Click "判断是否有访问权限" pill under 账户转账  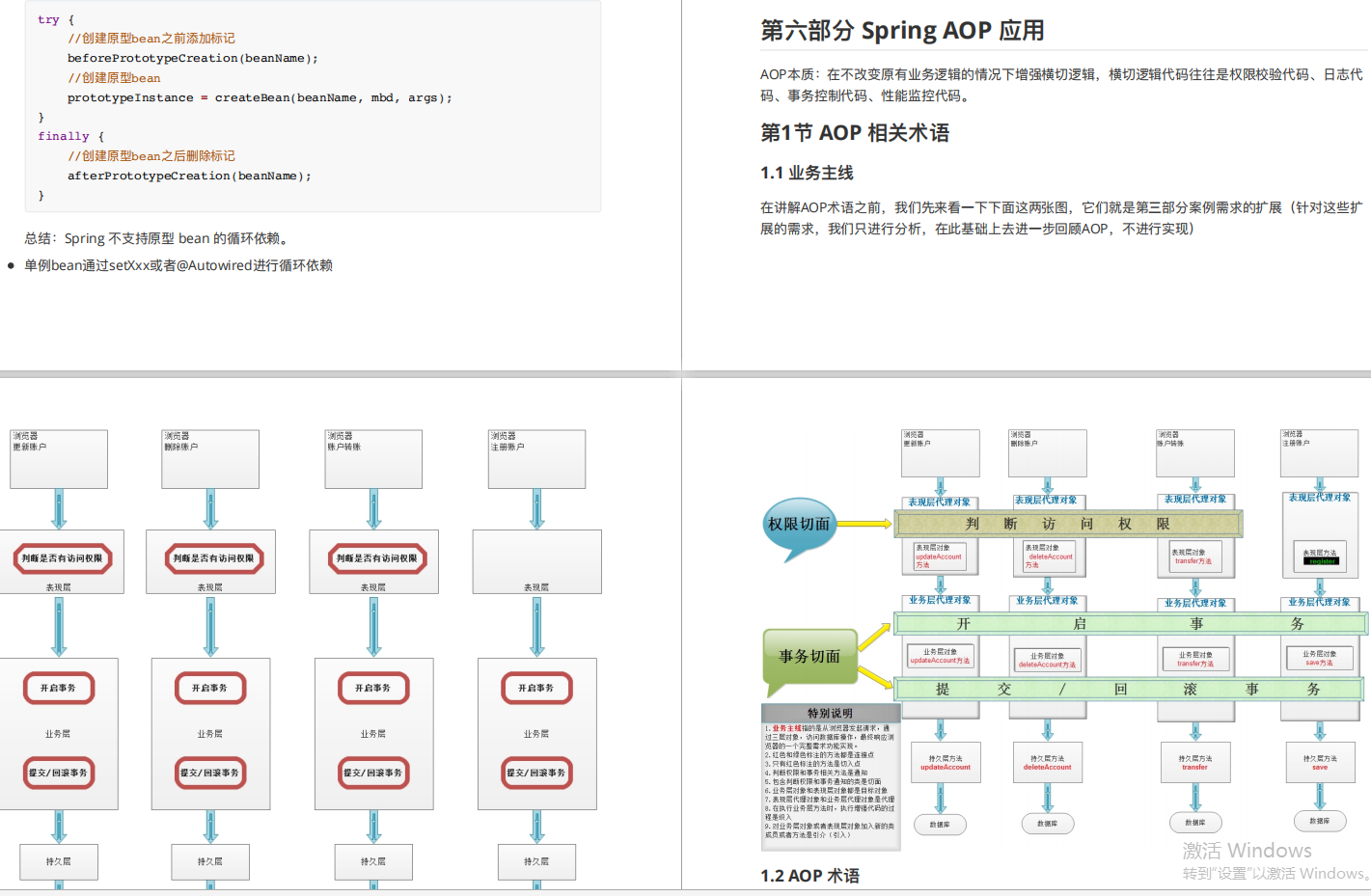376,558
